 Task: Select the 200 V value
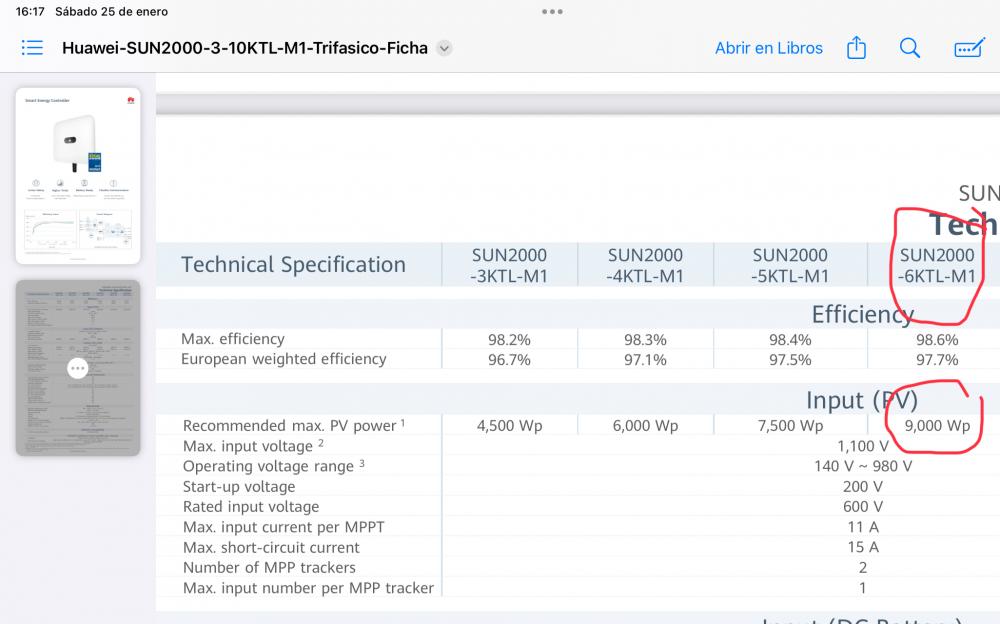[x=862, y=487]
